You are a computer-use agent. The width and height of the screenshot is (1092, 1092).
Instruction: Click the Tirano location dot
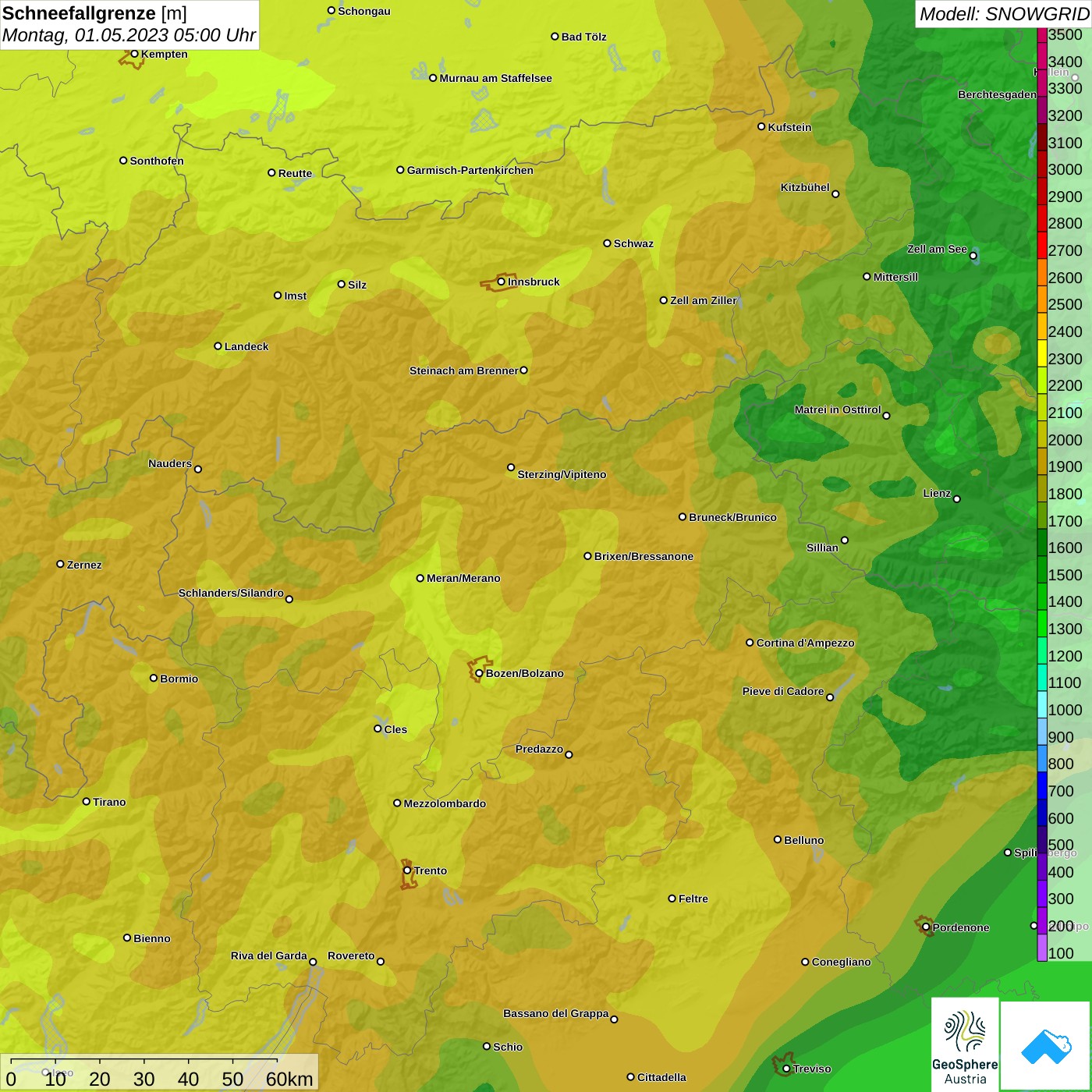[87, 801]
